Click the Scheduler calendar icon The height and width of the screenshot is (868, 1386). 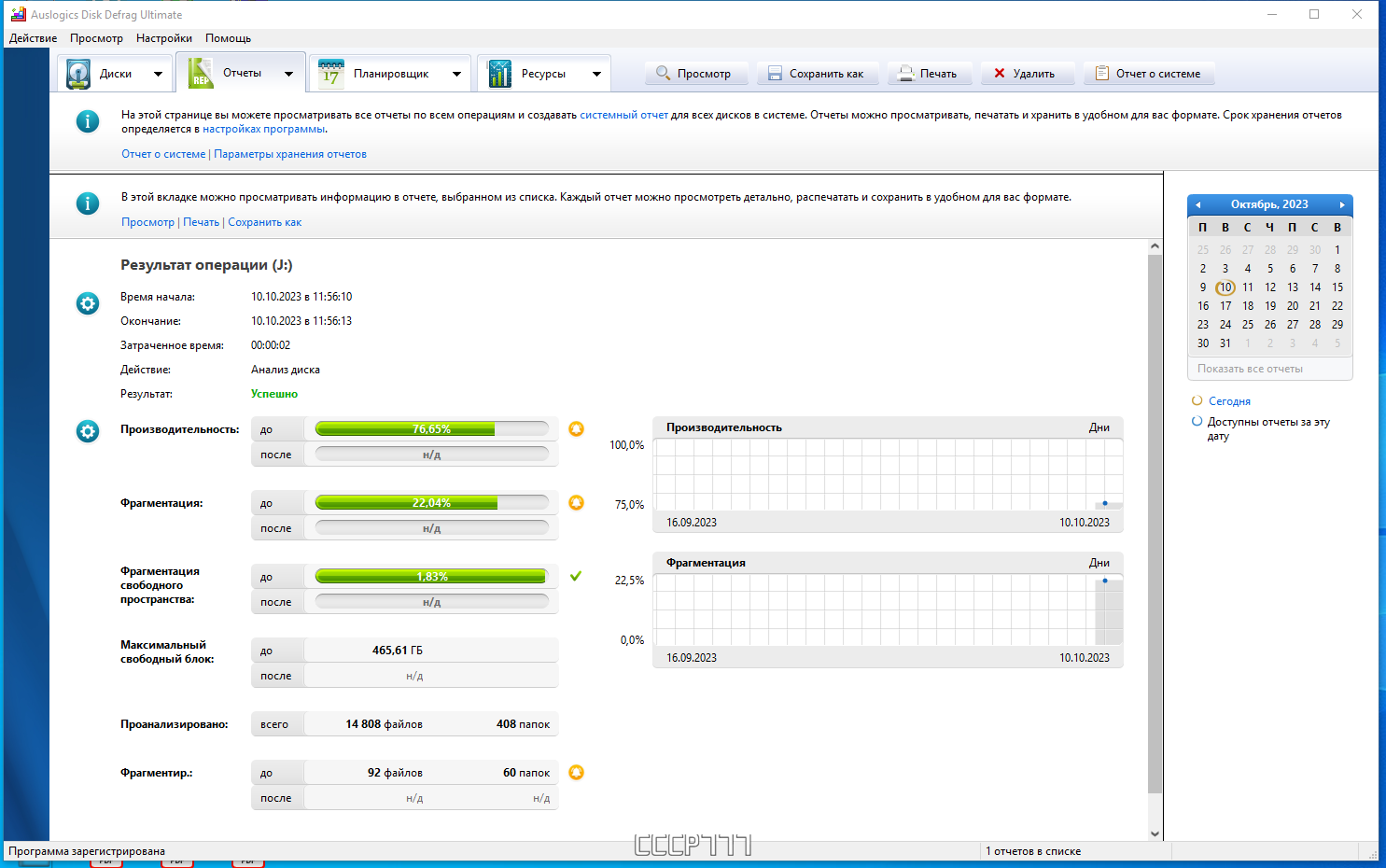[x=330, y=74]
